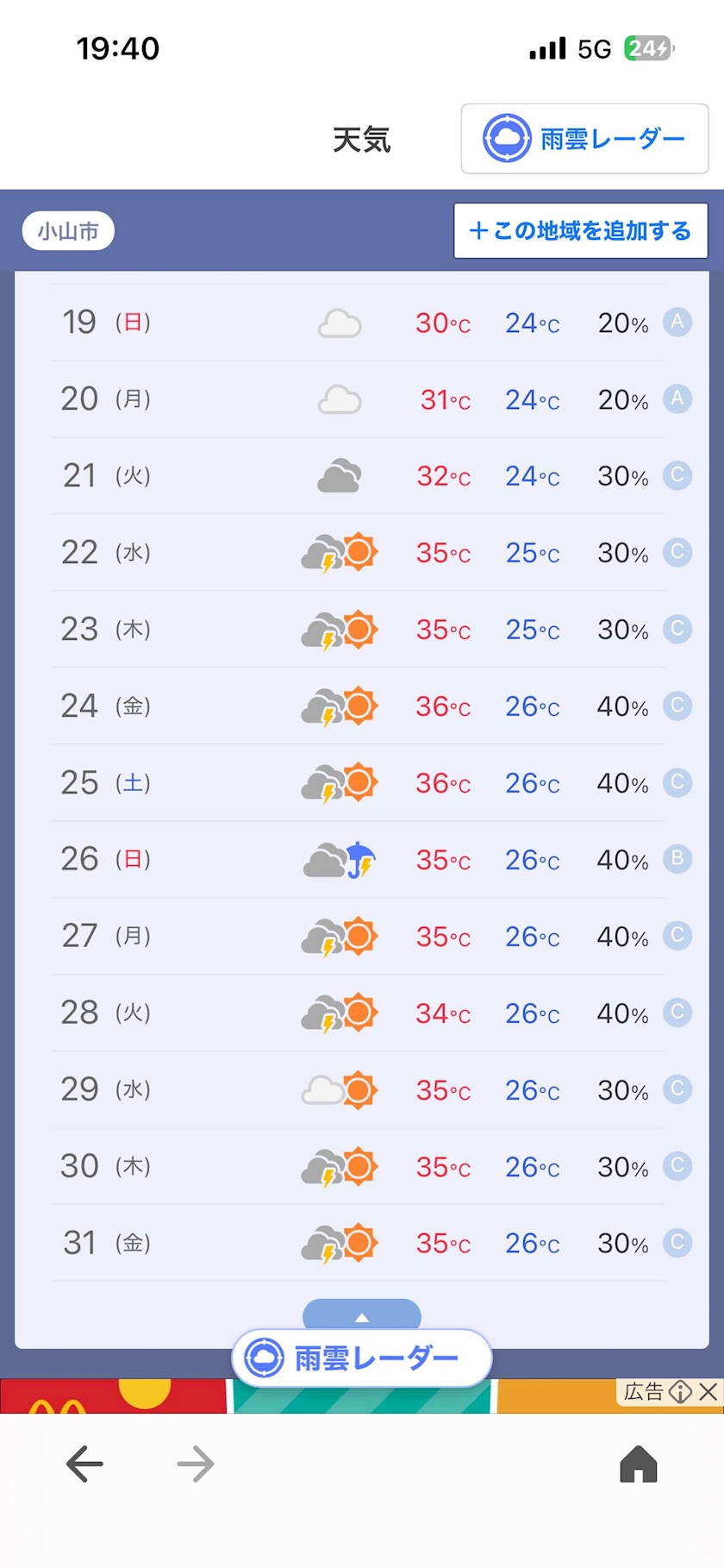
Task: Tap the umbrella thunder icon for day 26
Action: [x=340, y=860]
